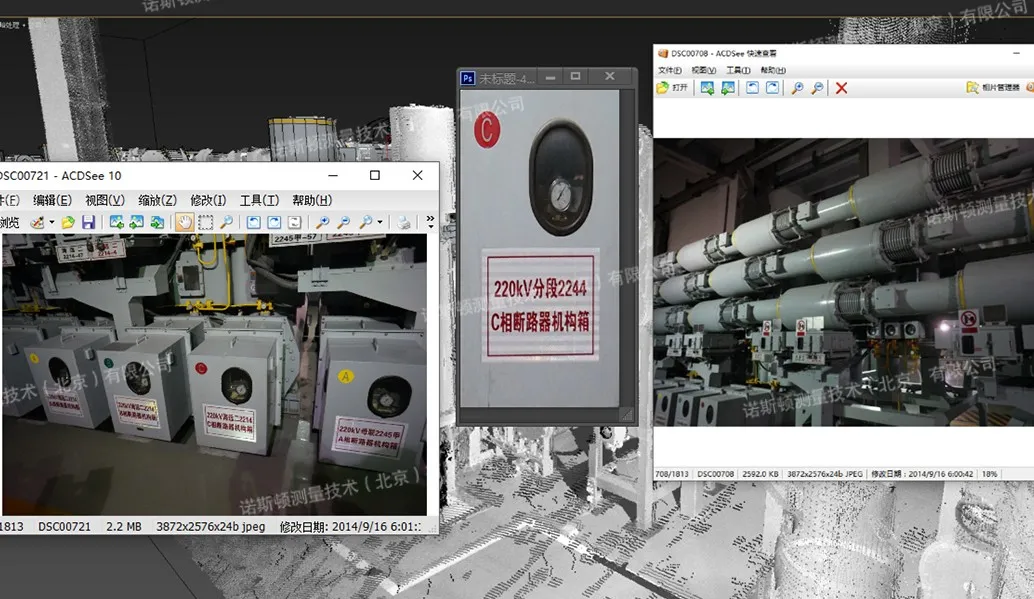
Task: Click the 3872x2576x24b jpeg status entry
Action: pos(210,526)
